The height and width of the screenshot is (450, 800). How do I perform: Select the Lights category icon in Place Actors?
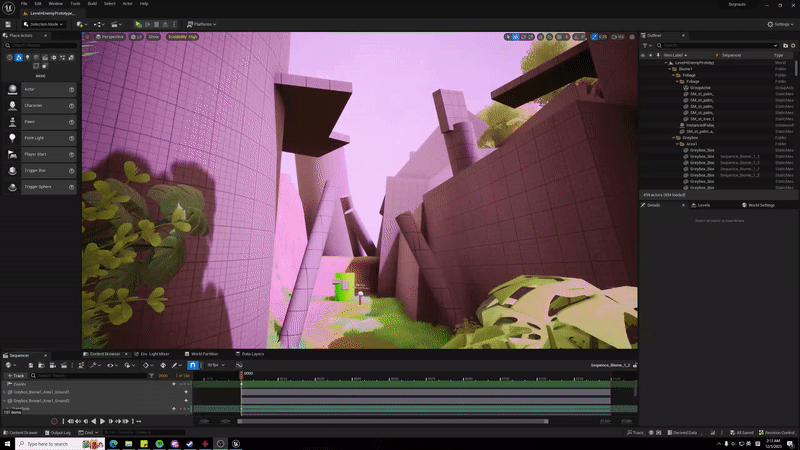click(x=28, y=58)
